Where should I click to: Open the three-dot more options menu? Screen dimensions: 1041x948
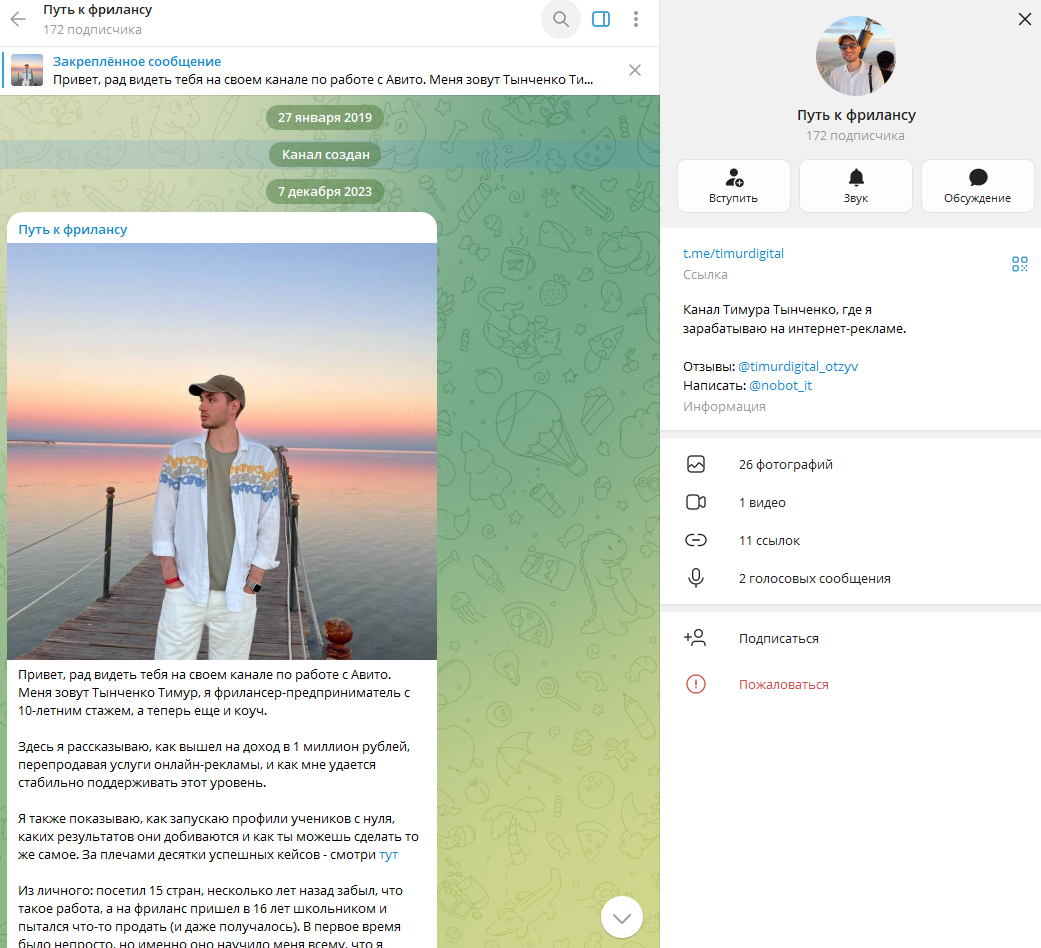(x=635, y=19)
